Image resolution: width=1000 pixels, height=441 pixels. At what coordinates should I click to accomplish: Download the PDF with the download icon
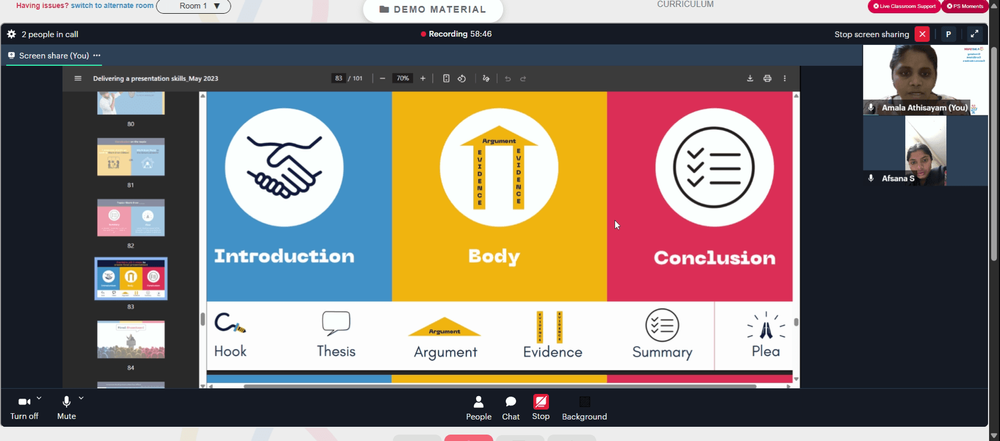pos(750,78)
